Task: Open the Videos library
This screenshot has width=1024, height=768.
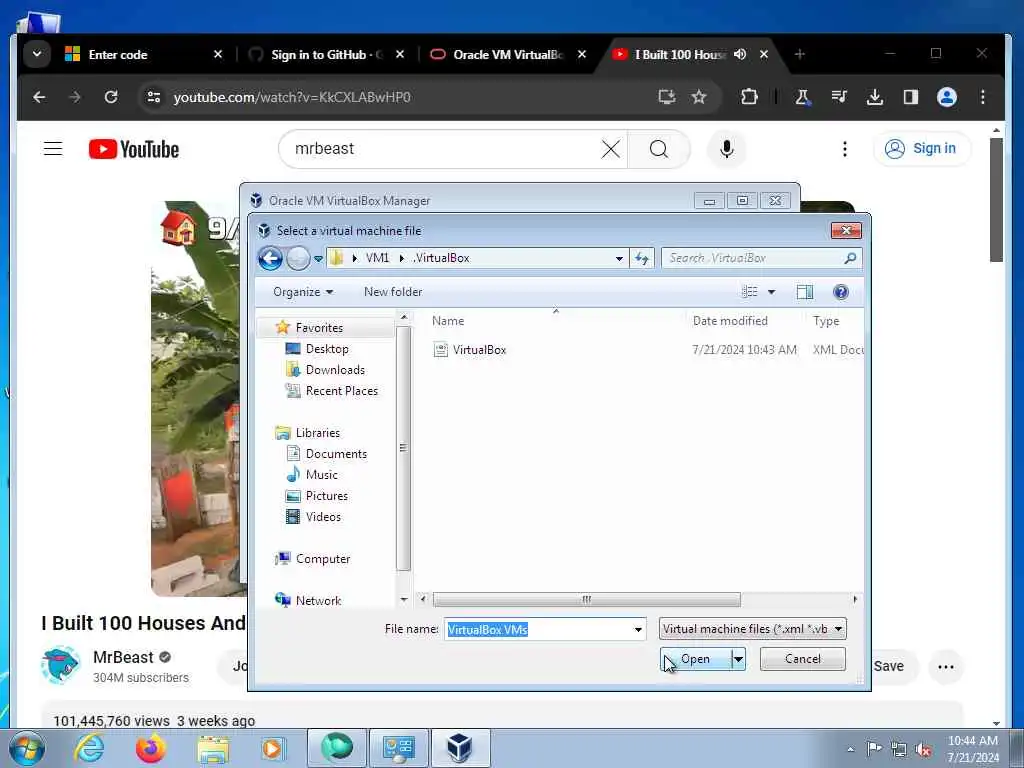Action: (323, 517)
